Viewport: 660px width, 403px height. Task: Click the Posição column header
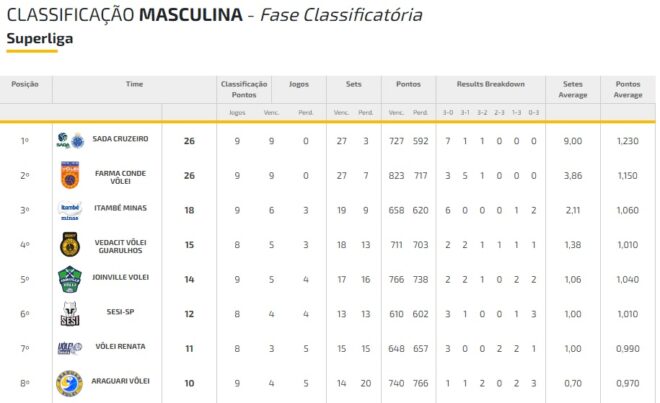point(25,84)
